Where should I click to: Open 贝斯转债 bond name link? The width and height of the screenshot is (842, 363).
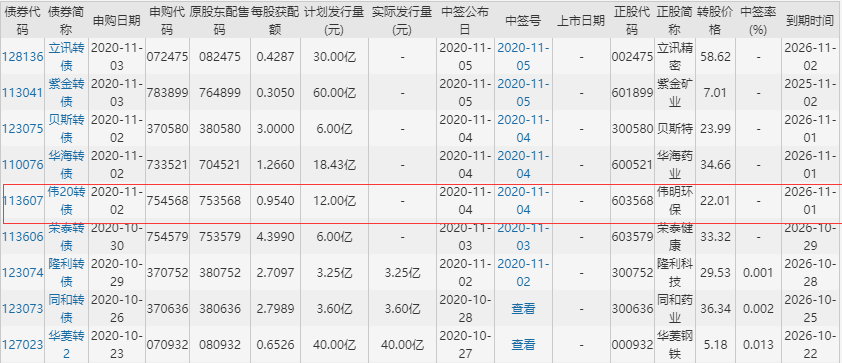click(66, 128)
